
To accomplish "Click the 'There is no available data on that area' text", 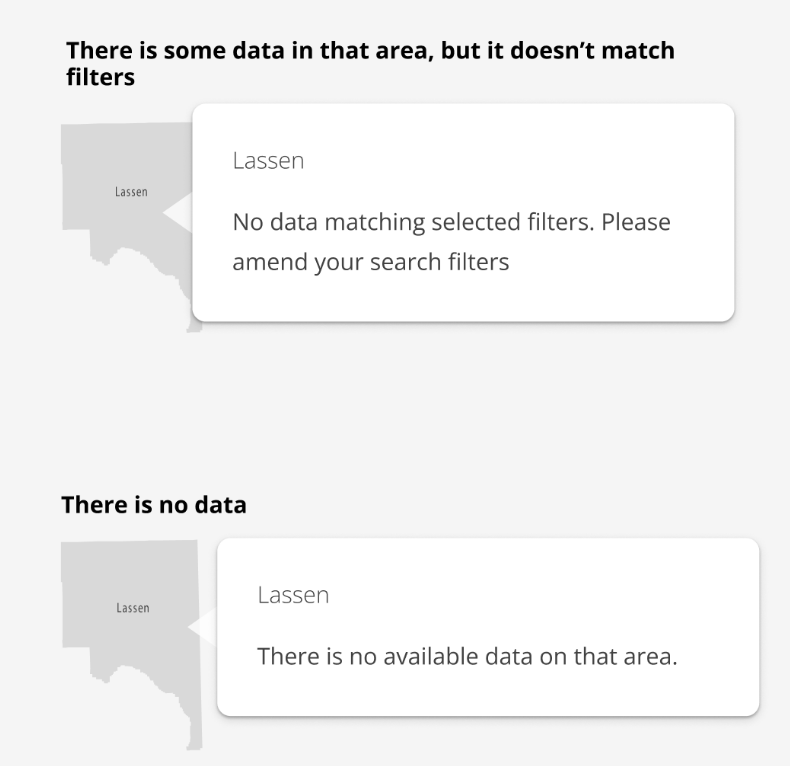I will pos(467,657).
